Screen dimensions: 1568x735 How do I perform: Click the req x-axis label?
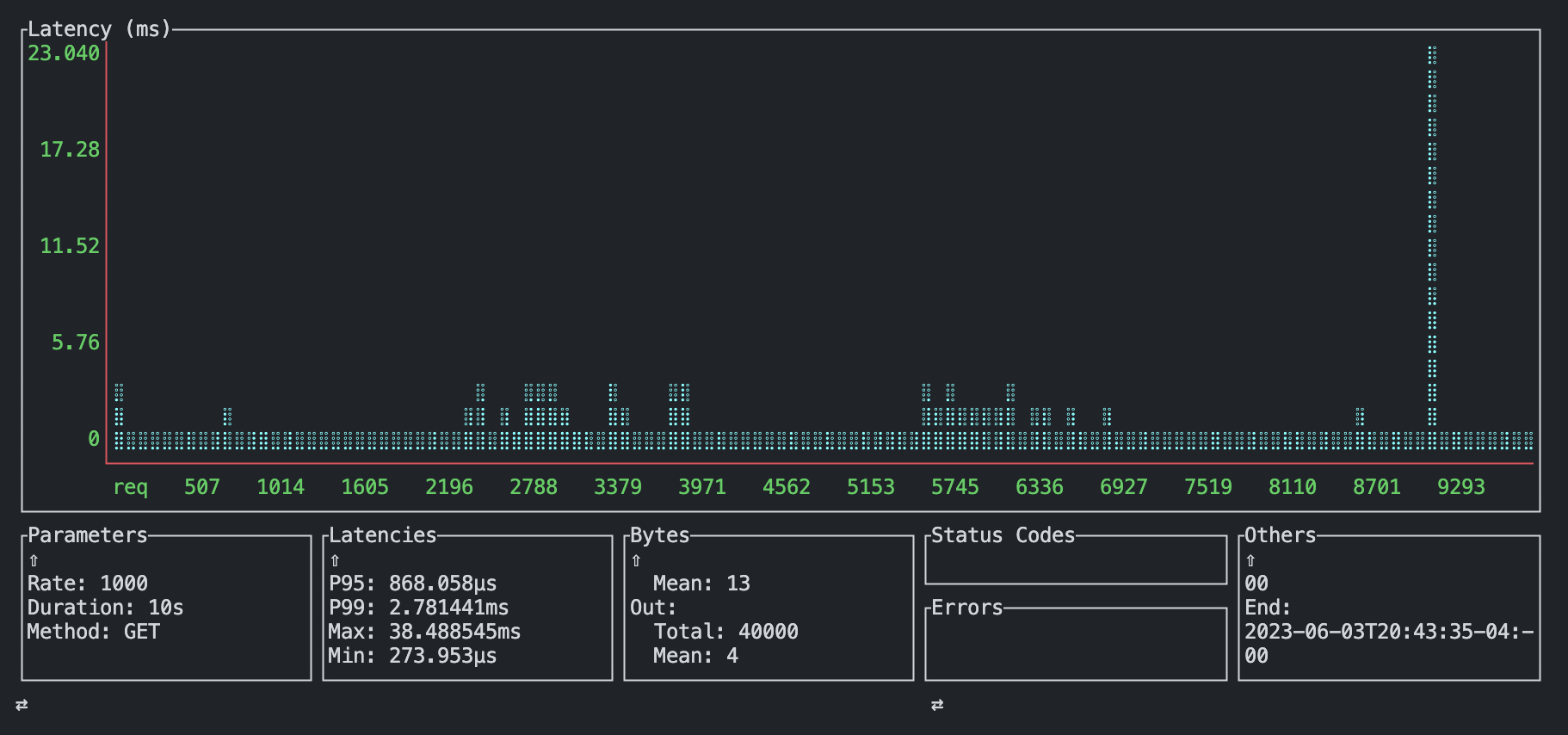tap(131, 487)
